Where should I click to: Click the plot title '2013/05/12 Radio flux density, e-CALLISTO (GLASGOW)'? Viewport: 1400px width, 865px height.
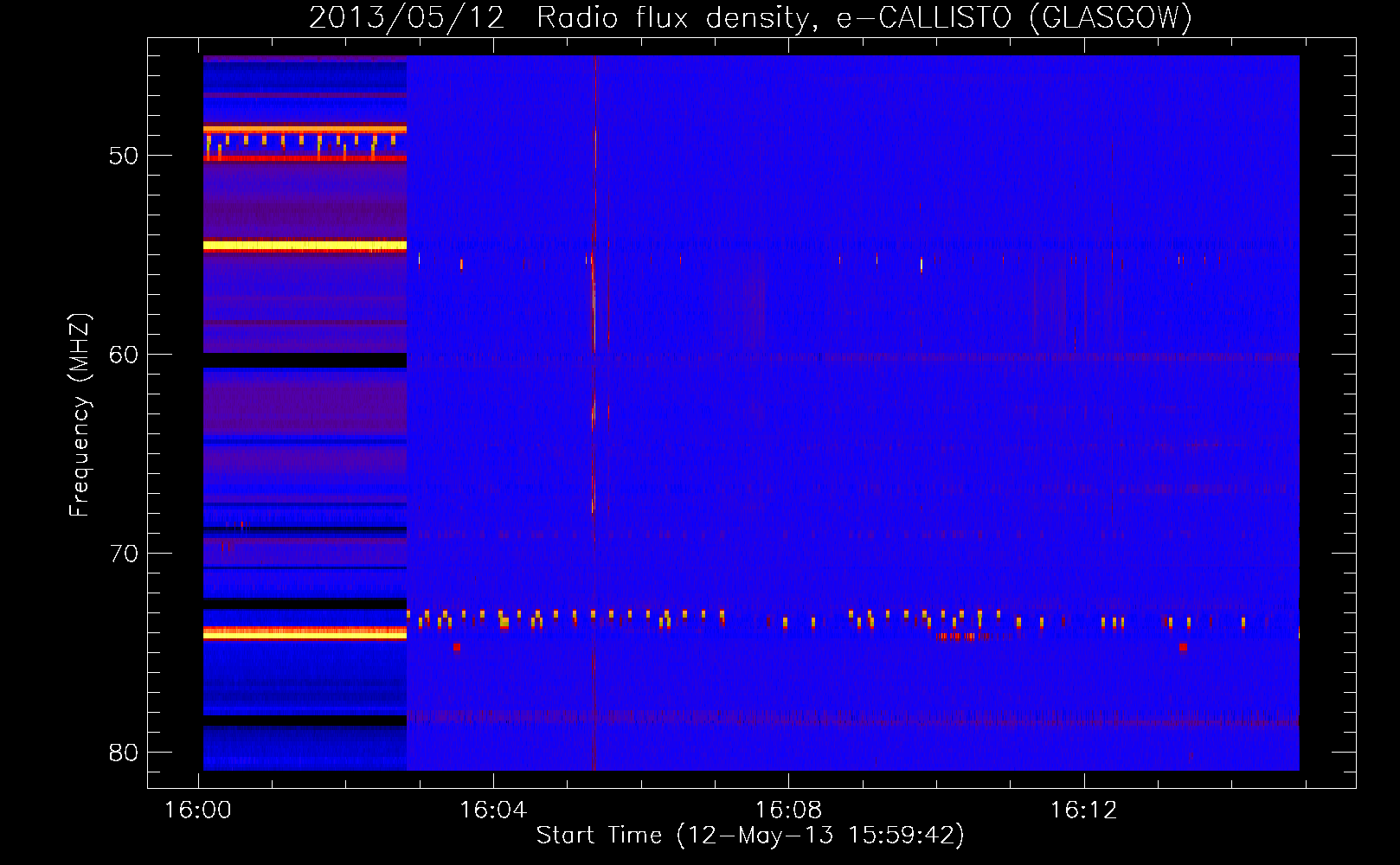coord(750,17)
